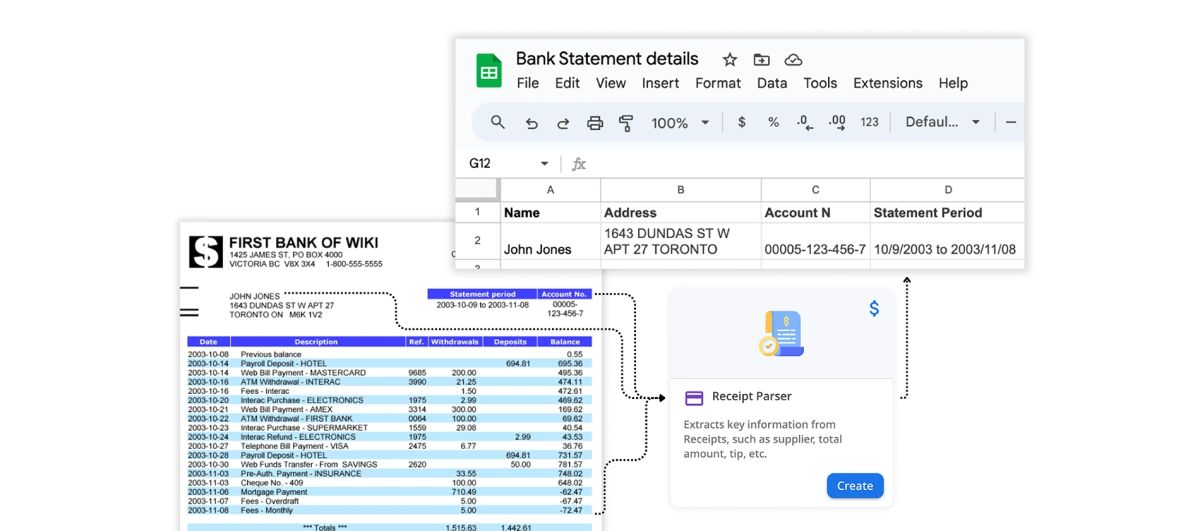
Task: Select column A header
Action: [x=550, y=190]
